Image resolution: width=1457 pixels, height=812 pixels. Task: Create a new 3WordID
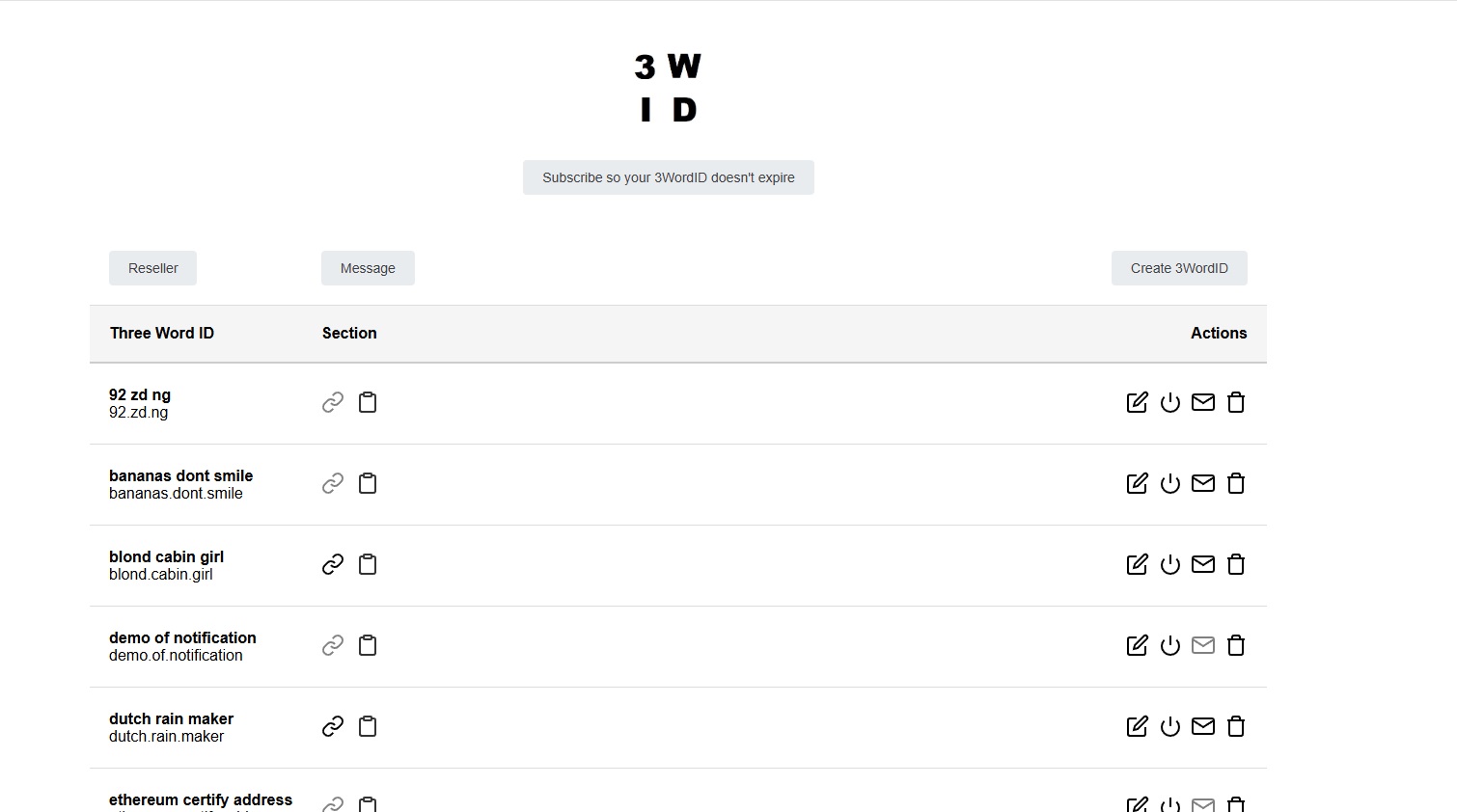[1179, 268]
